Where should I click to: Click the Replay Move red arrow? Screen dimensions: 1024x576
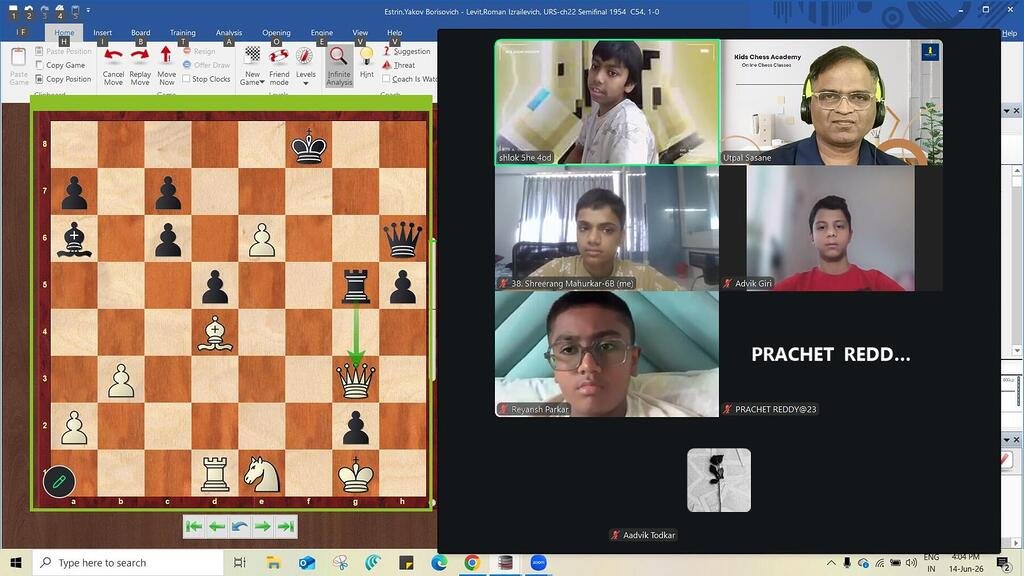pyautogui.click(x=140, y=56)
